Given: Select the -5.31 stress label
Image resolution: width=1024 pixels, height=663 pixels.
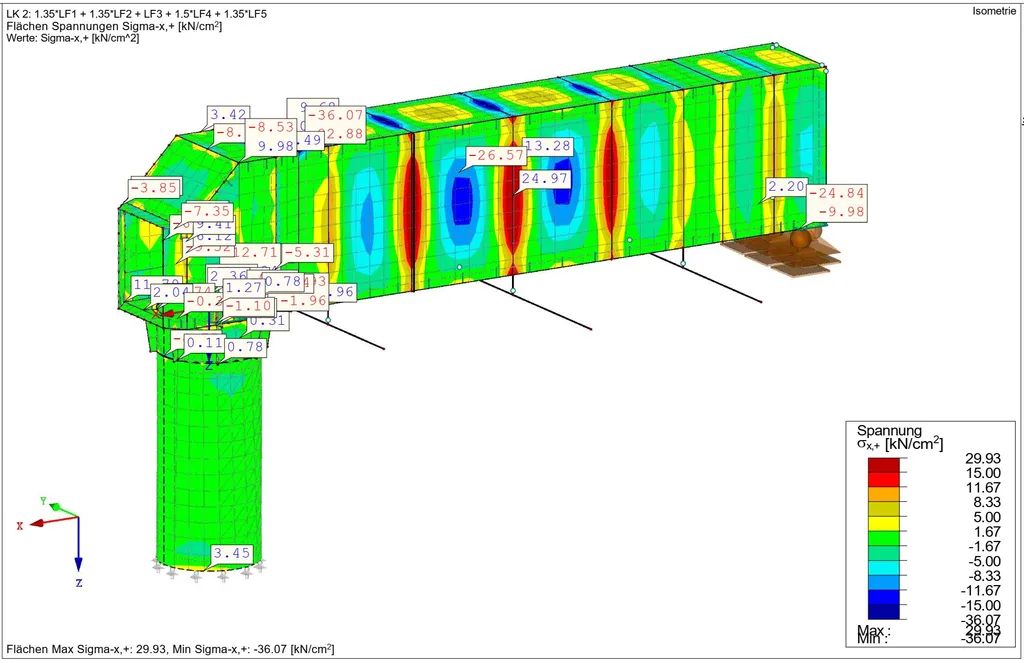Looking at the screenshot, I should click(x=306, y=252).
